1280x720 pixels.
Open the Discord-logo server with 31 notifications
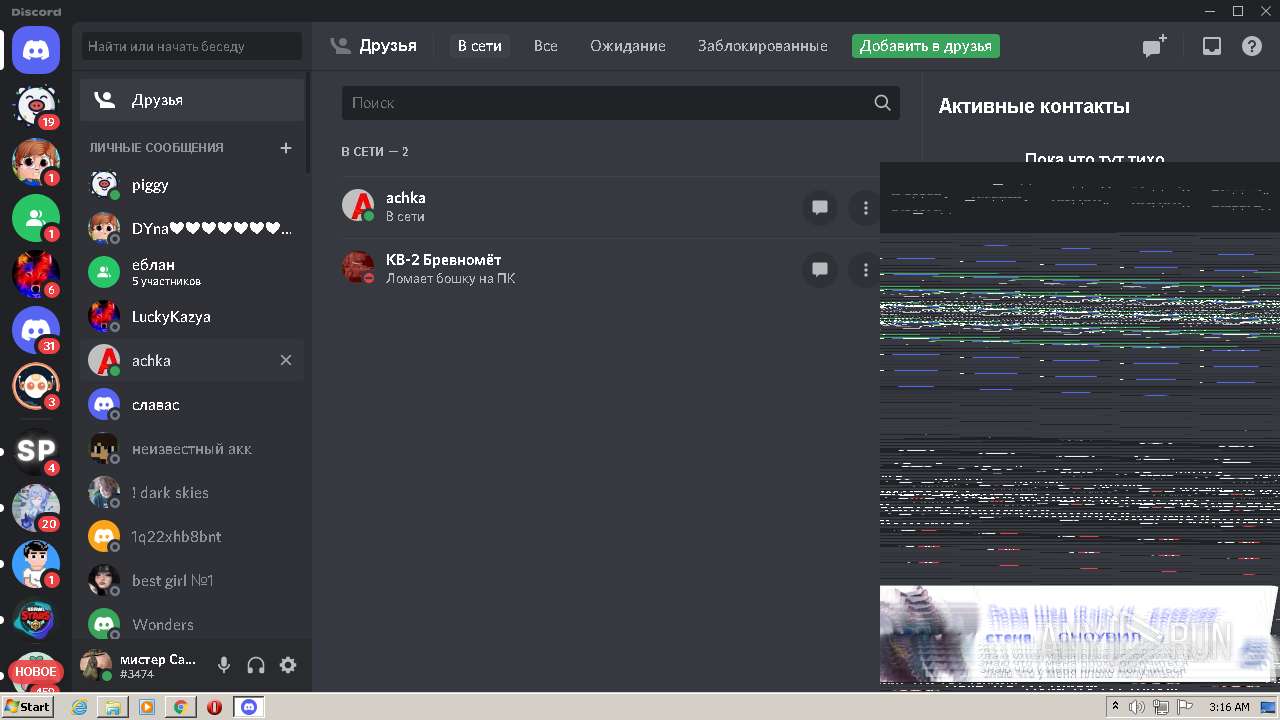click(36, 330)
